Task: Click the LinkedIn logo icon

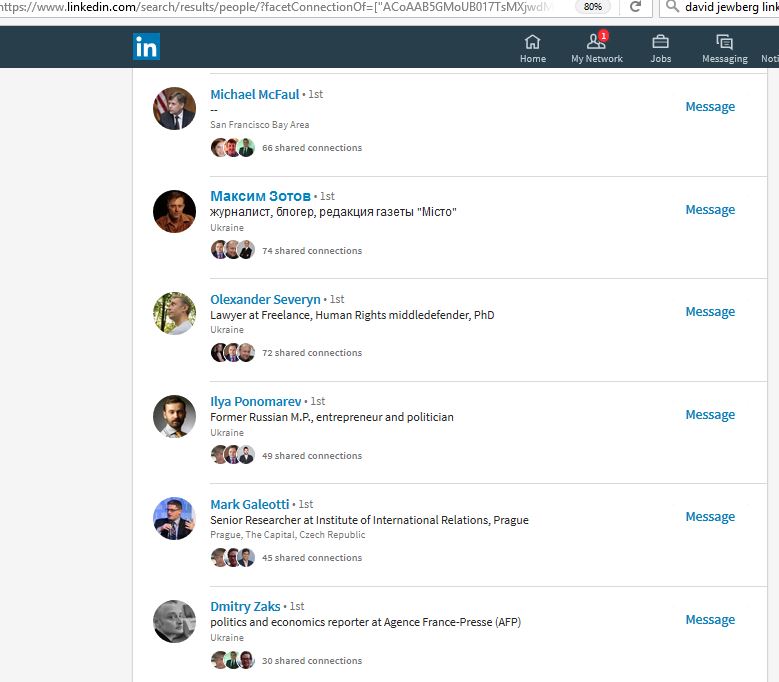Action: click(x=146, y=46)
